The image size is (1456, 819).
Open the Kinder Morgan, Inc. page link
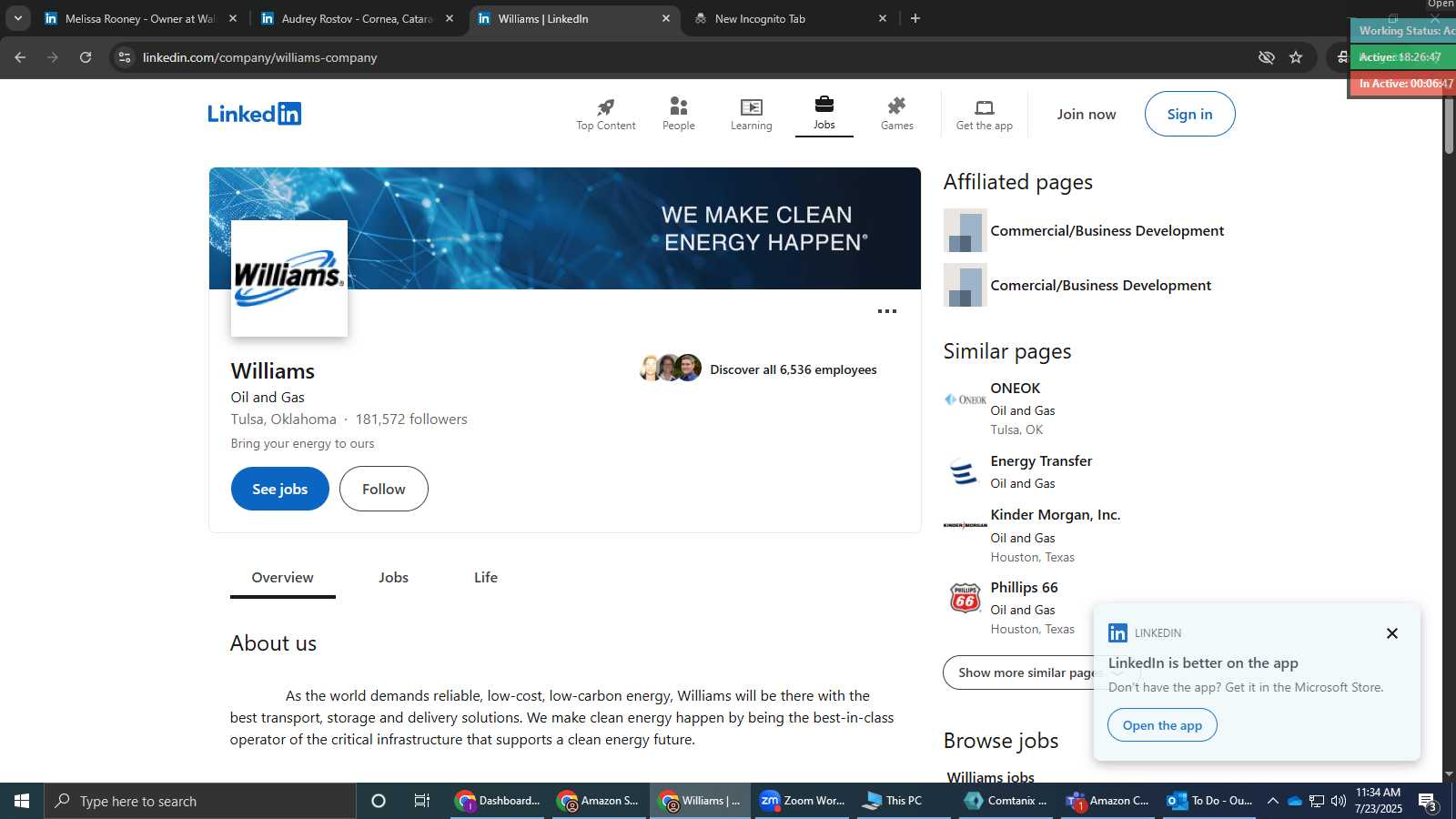point(1055,515)
